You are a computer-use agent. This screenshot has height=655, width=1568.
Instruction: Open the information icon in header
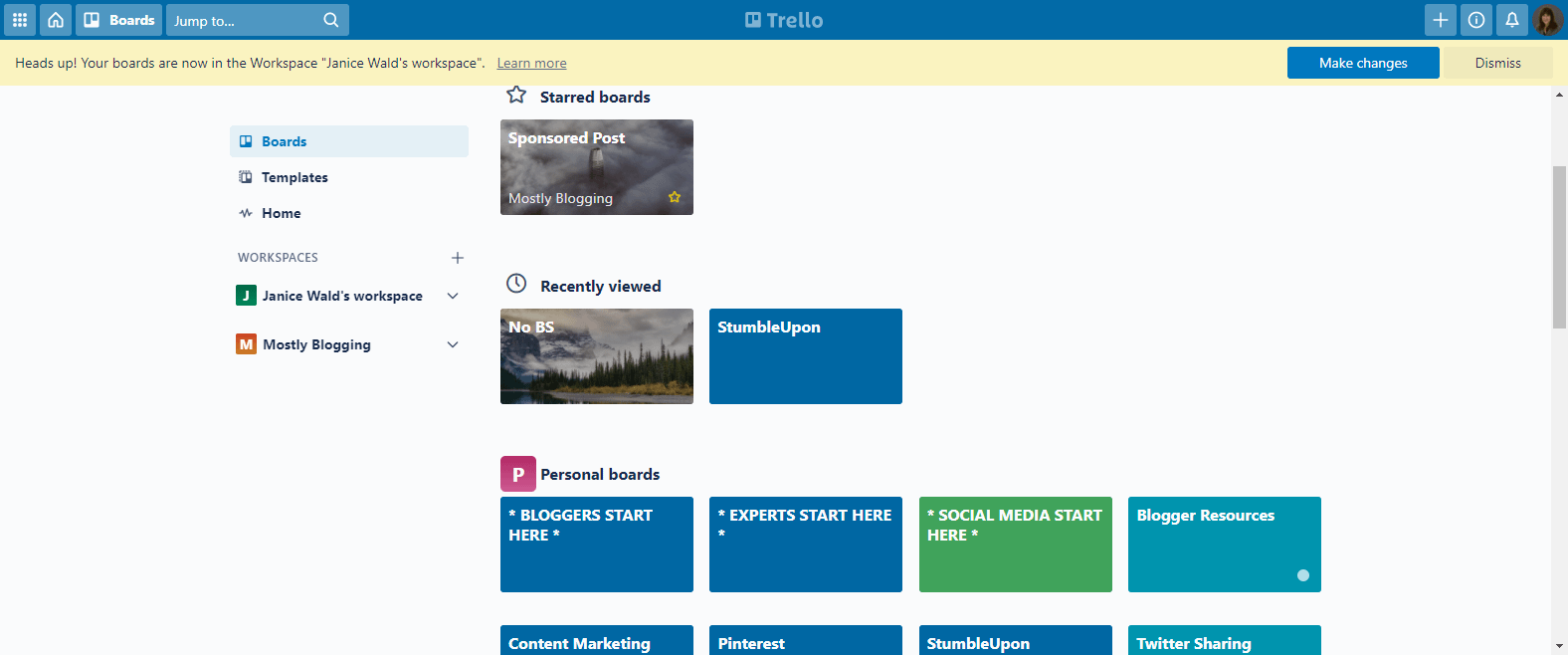[x=1476, y=20]
